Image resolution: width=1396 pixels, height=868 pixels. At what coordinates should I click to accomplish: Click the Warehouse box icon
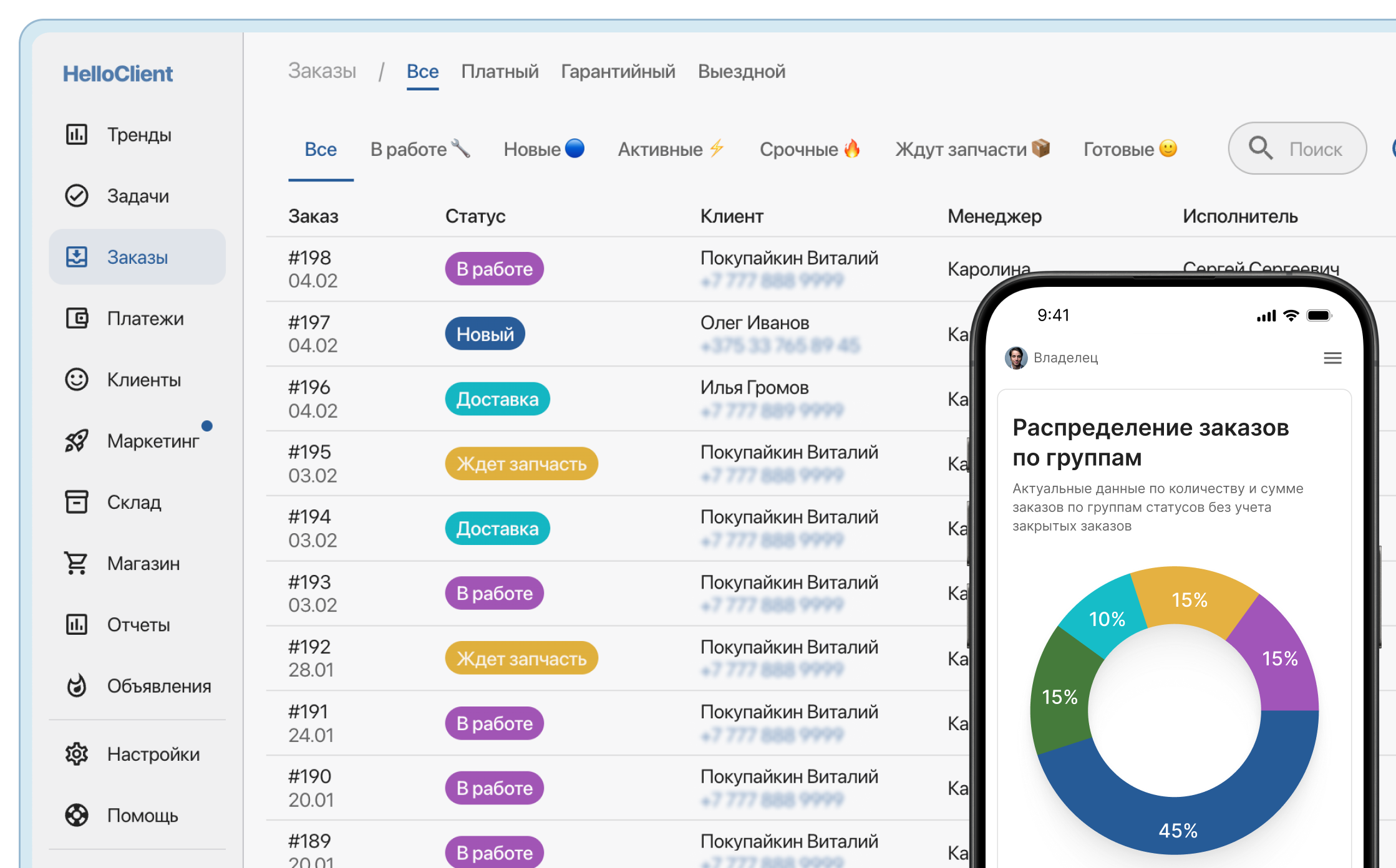77,501
